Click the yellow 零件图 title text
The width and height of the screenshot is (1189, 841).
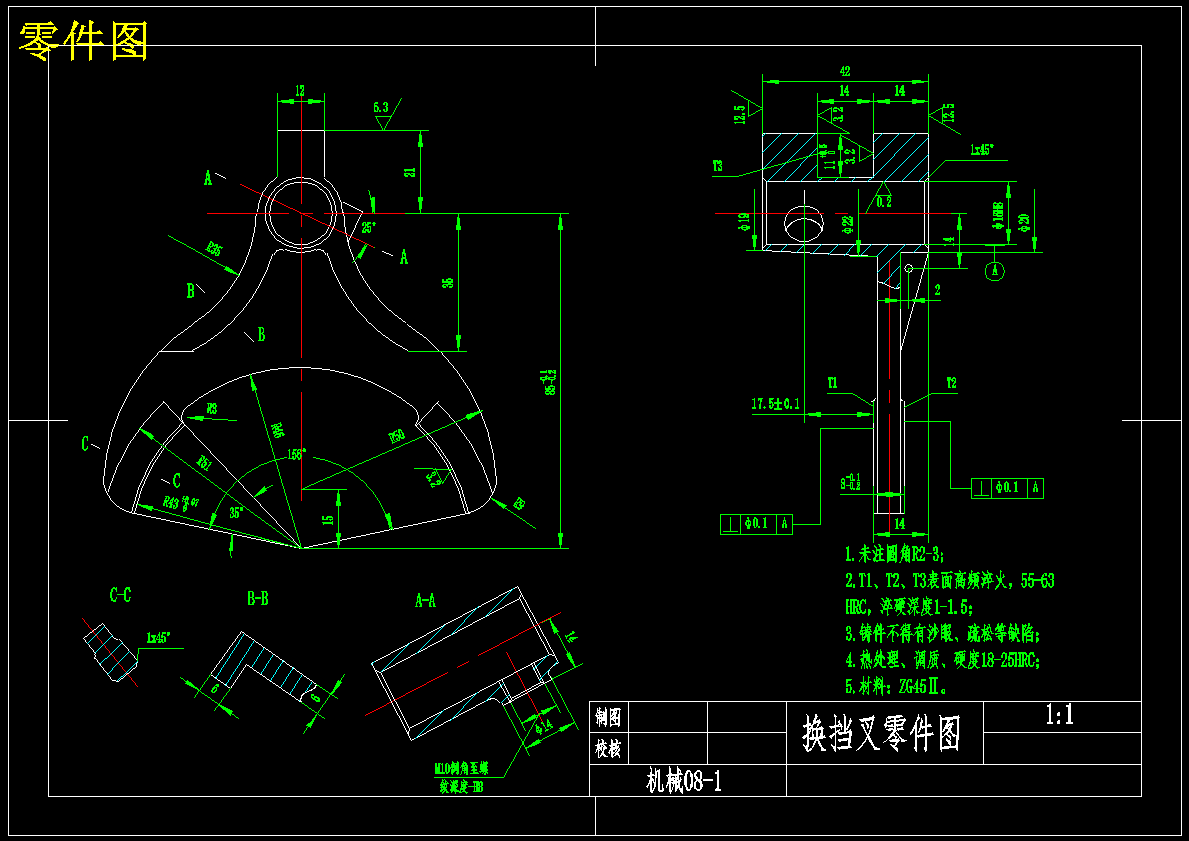tap(83, 41)
